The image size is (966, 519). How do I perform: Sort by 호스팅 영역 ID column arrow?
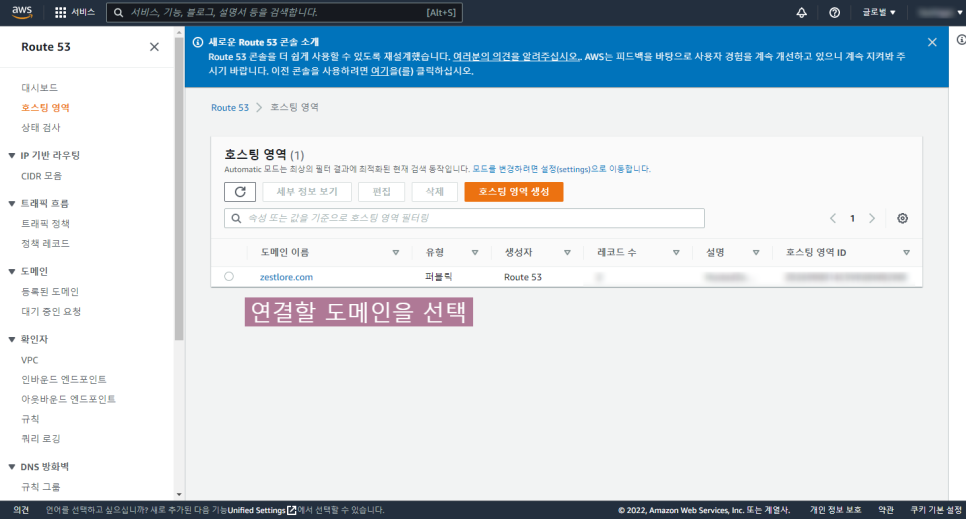[906, 253]
